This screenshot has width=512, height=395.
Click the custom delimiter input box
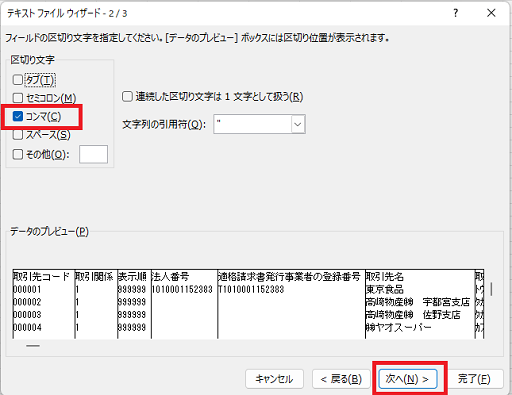click(93, 154)
